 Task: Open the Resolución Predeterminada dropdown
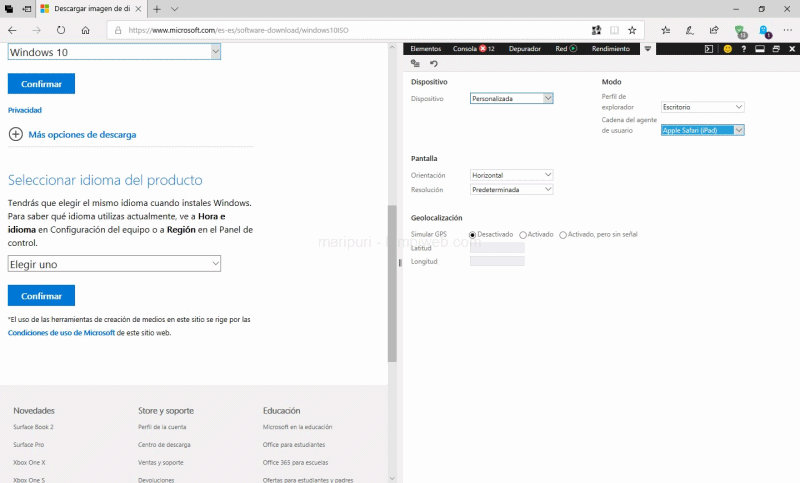(x=511, y=189)
